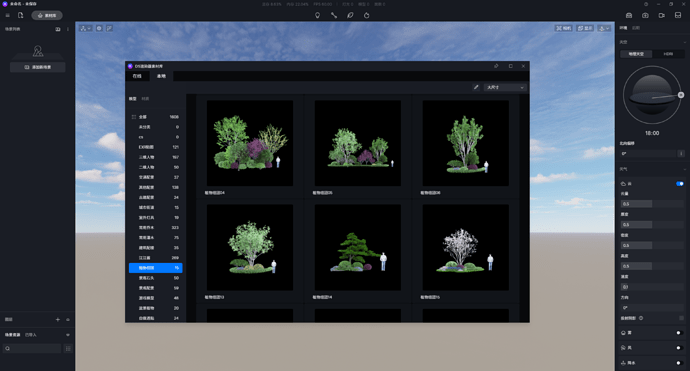
Task: Switch to environment tab in right panel
Action: tap(624, 28)
